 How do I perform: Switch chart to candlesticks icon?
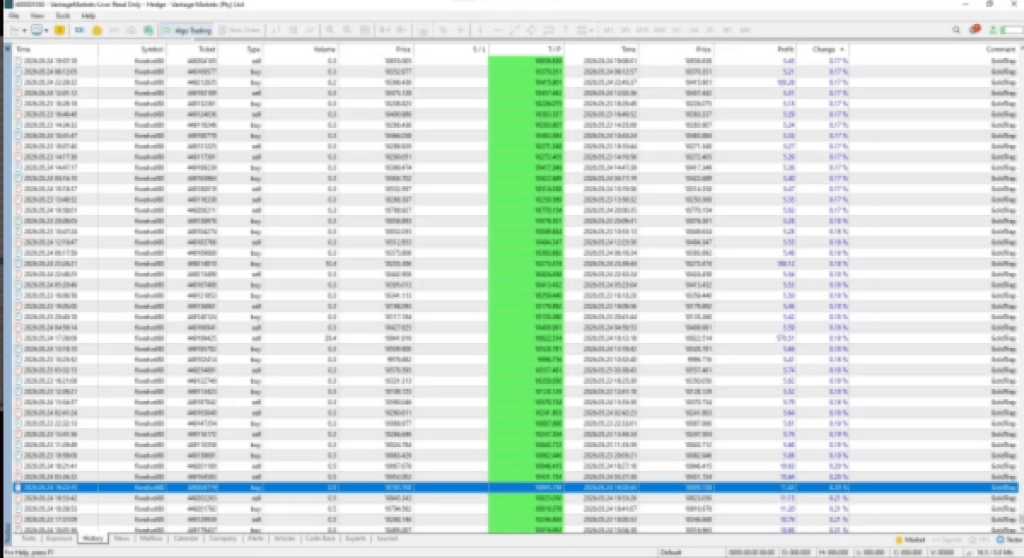pos(293,30)
